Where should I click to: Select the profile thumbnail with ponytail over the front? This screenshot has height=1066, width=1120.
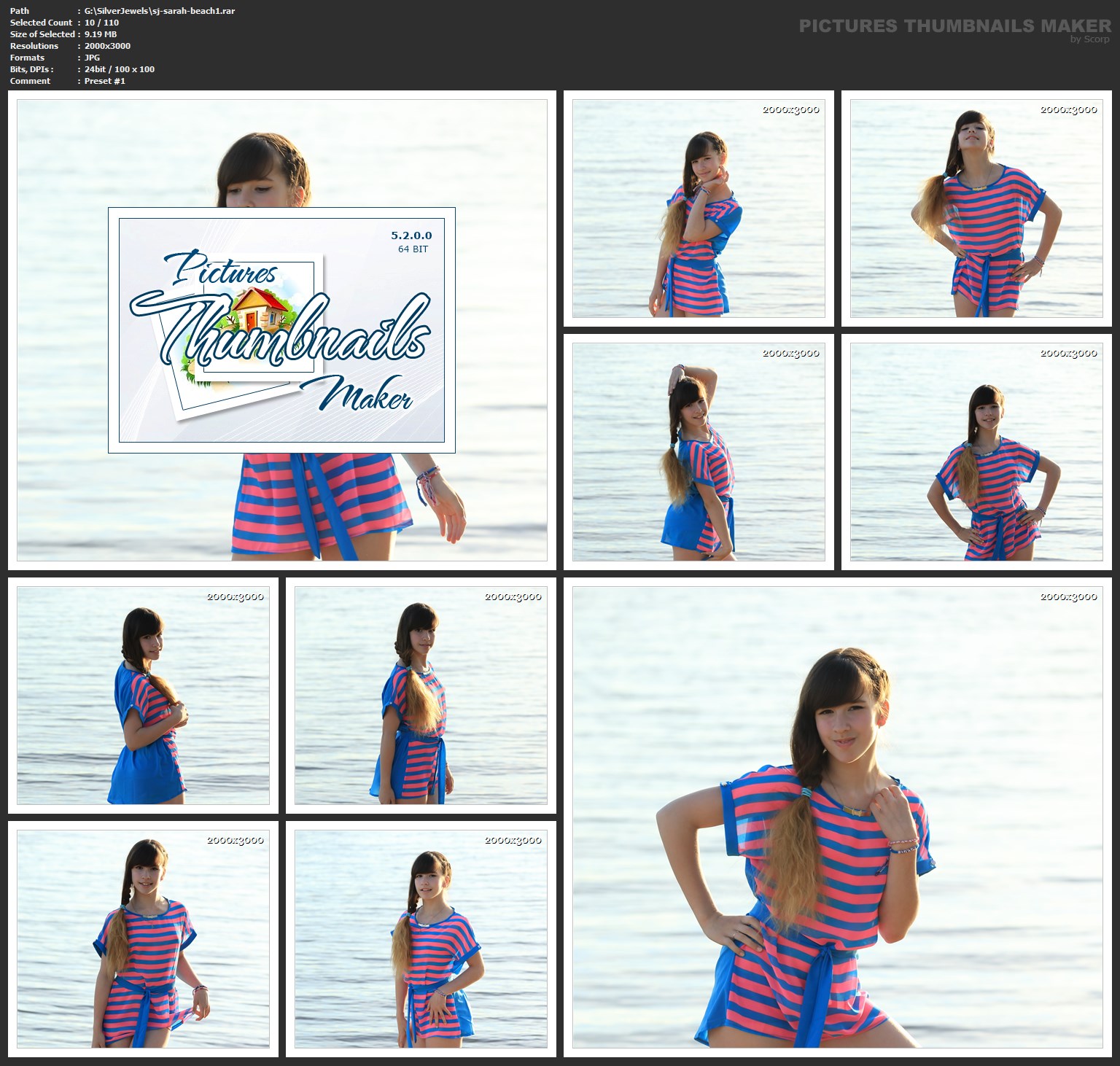[x=421, y=696]
